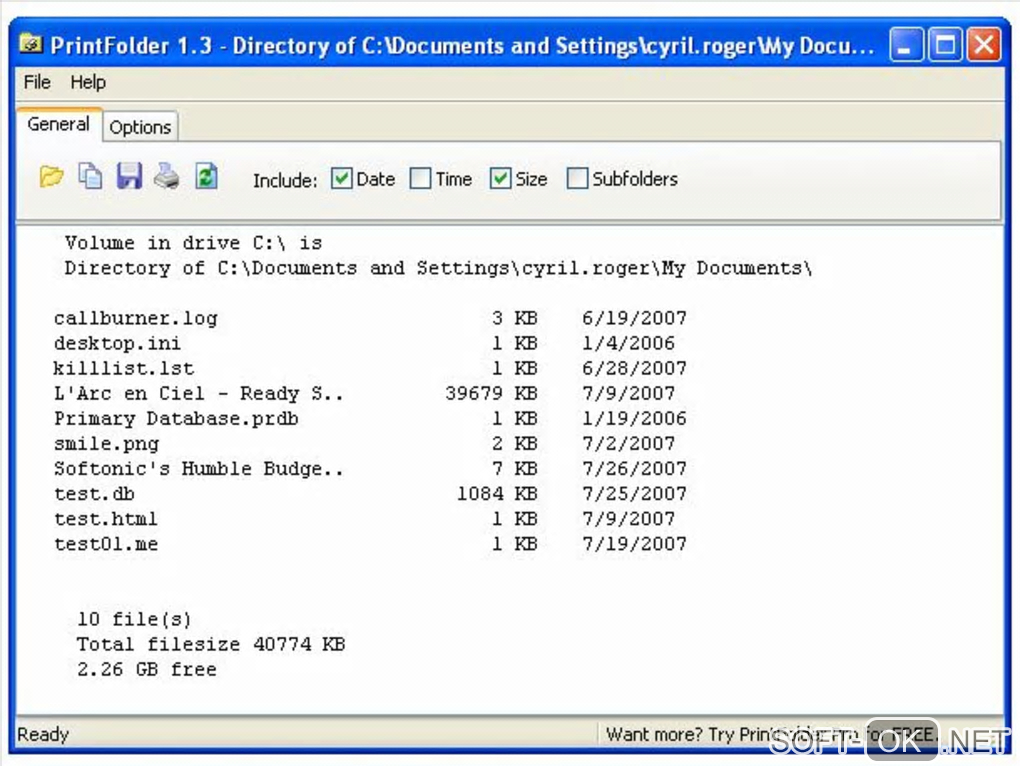The image size is (1020, 766).
Task: Click the date 7/25/2007
Action: click(x=634, y=494)
